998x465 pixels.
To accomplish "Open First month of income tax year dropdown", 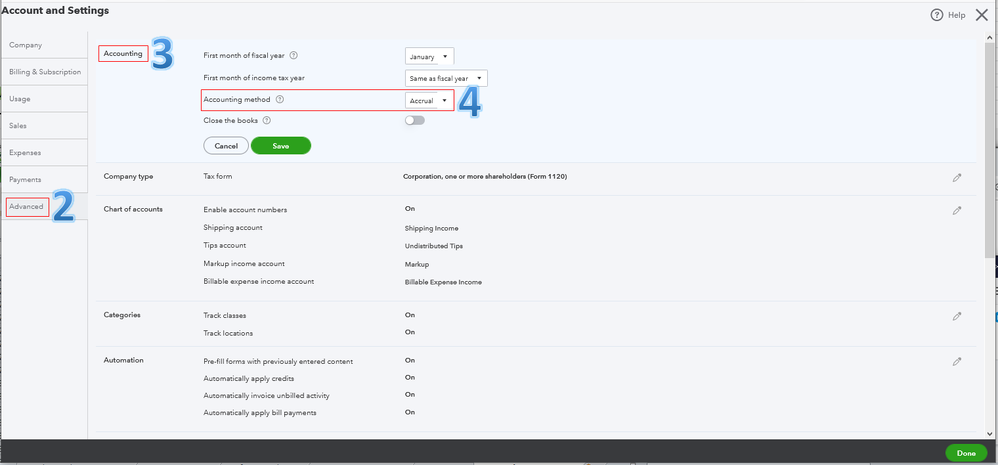I will [446, 78].
